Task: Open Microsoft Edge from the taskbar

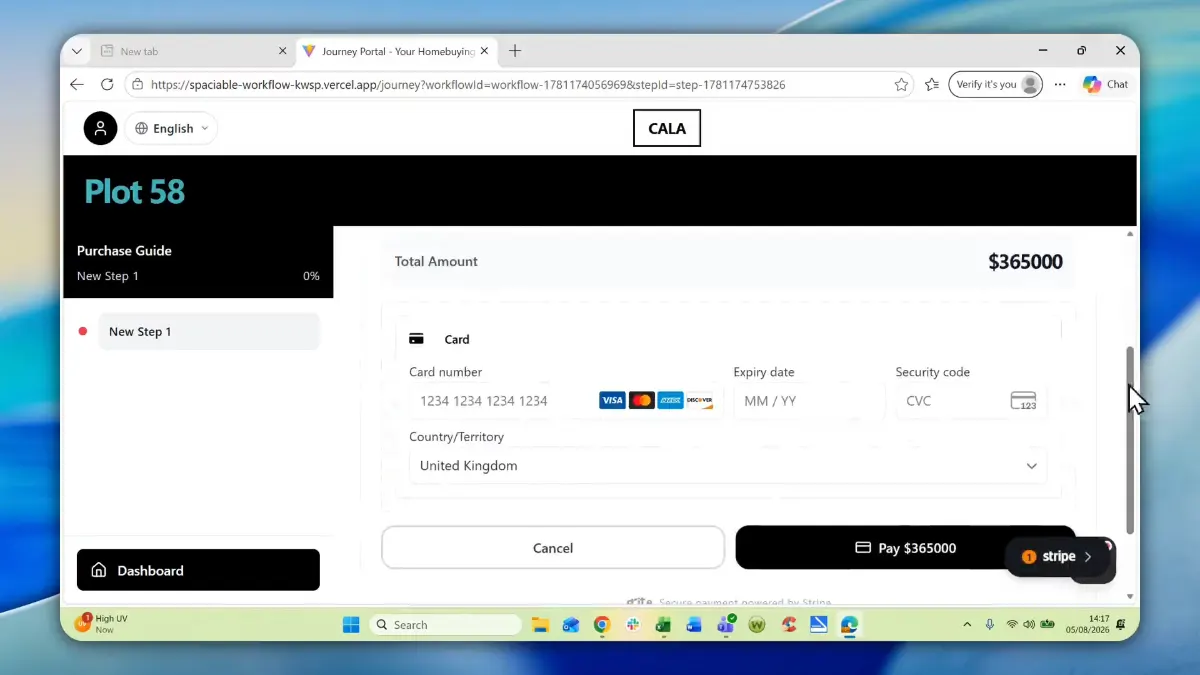Action: click(x=849, y=625)
